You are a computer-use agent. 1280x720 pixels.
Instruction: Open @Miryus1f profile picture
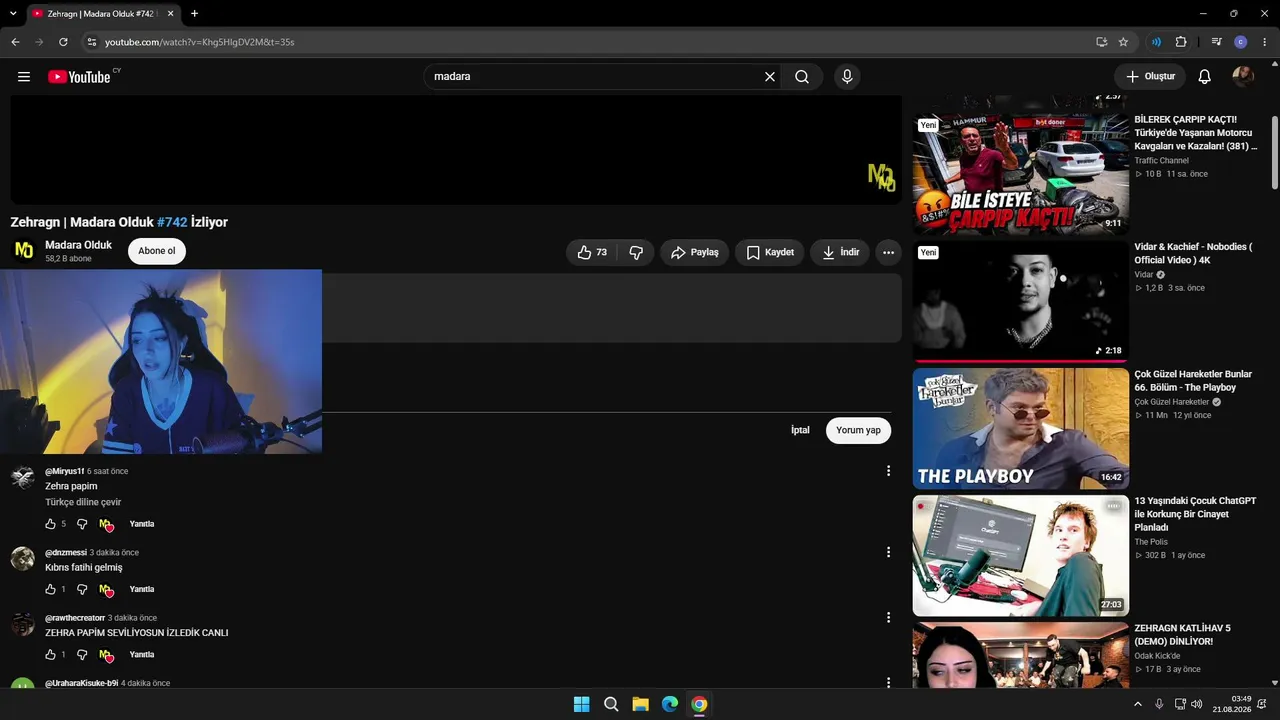point(23,478)
